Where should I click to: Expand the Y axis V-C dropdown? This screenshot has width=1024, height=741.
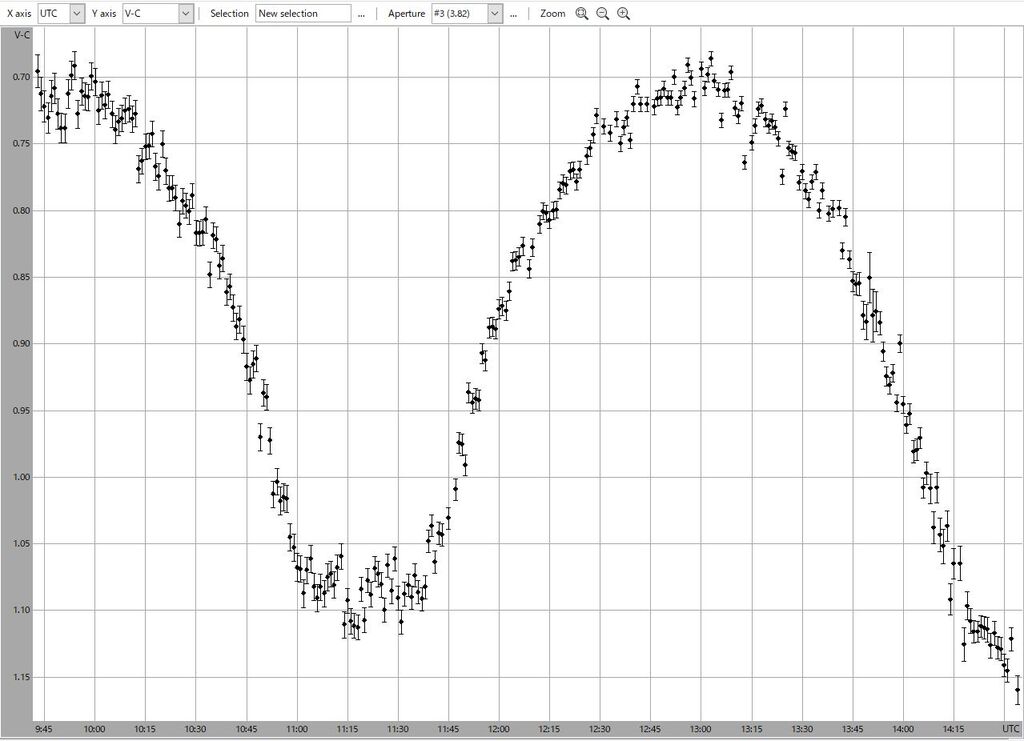click(185, 14)
